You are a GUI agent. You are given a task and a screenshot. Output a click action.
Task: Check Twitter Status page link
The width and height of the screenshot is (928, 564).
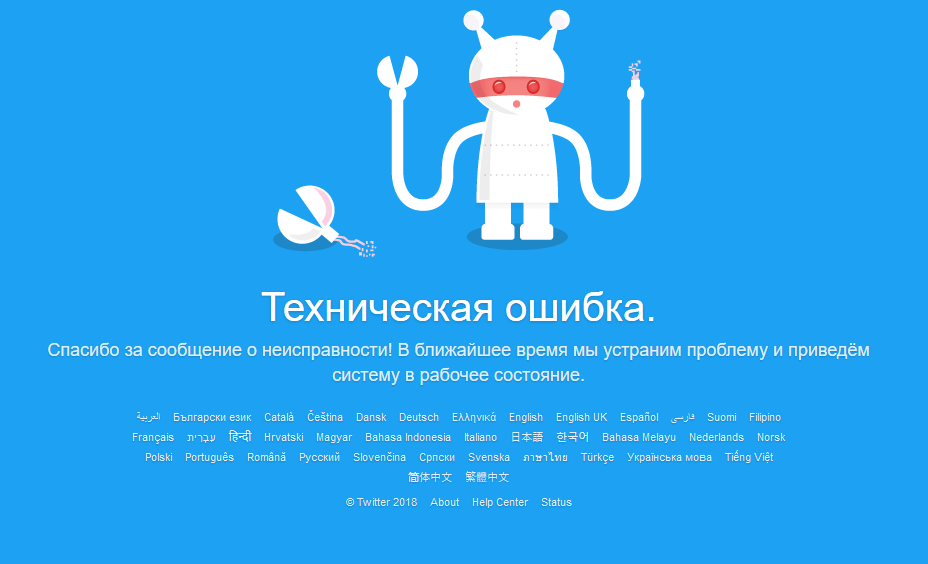556,502
